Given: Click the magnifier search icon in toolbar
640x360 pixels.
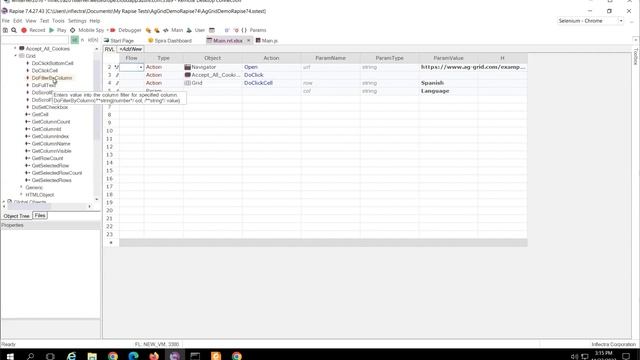Looking at the screenshot, I should tap(14, 30).
